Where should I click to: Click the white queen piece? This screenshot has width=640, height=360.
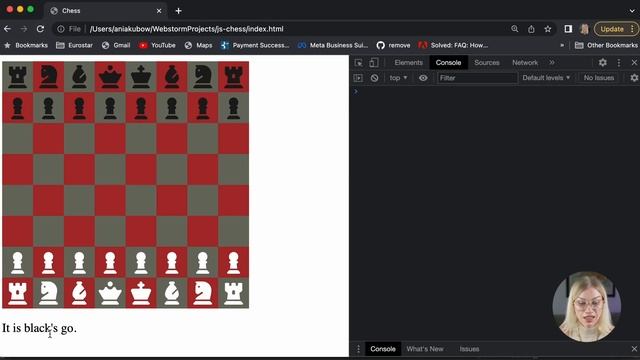point(110,293)
